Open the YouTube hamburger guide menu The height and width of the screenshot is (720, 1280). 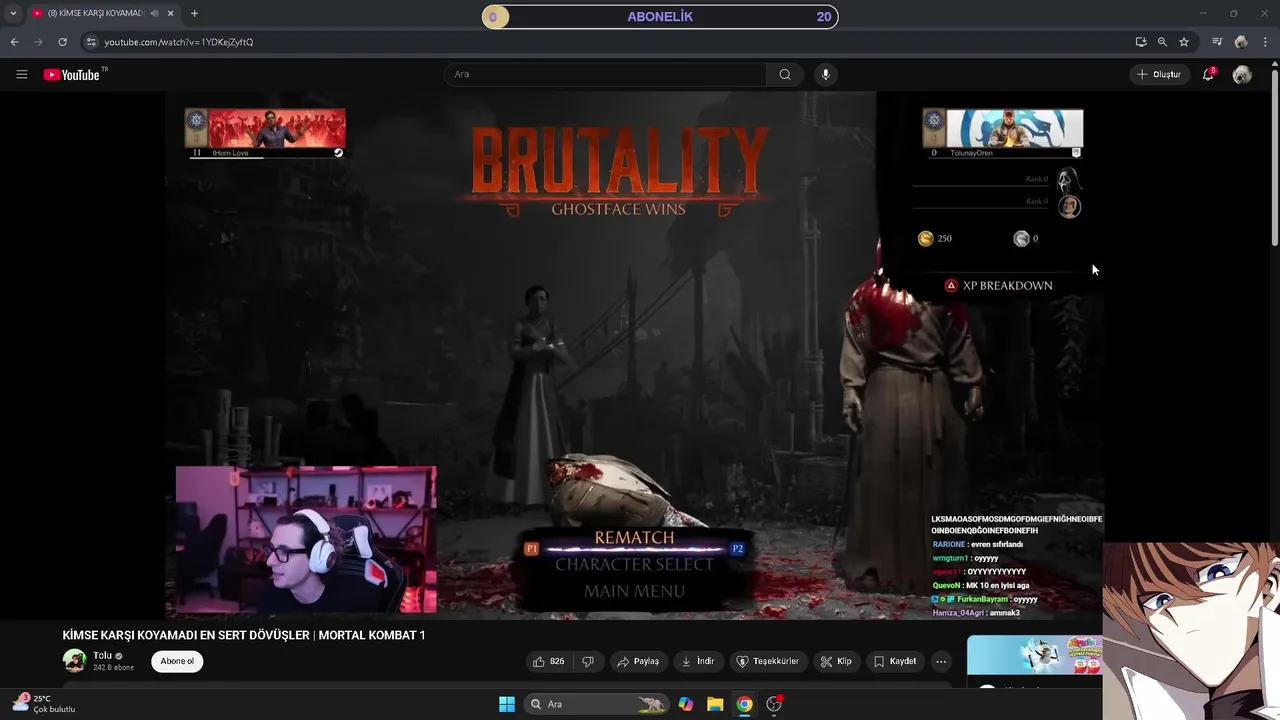[x=21, y=74]
